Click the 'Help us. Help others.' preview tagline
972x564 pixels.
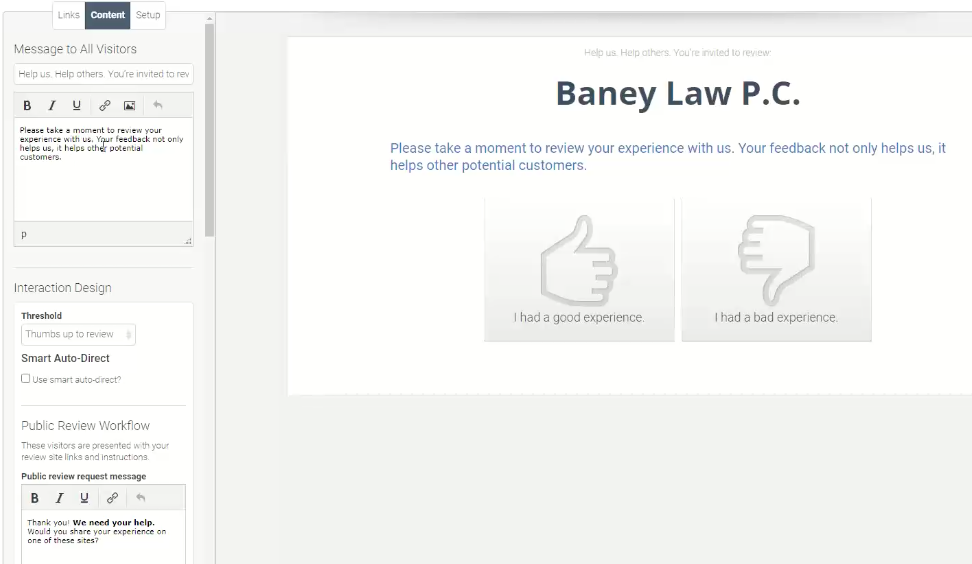[678, 53]
